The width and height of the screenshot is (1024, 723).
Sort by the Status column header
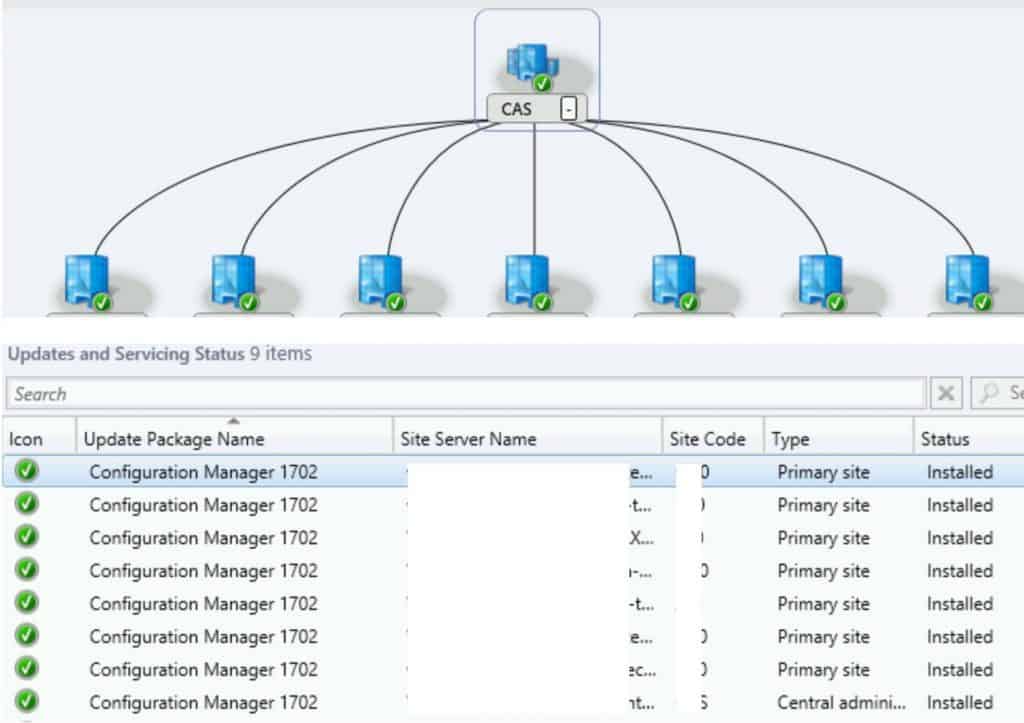[x=969, y=439]
